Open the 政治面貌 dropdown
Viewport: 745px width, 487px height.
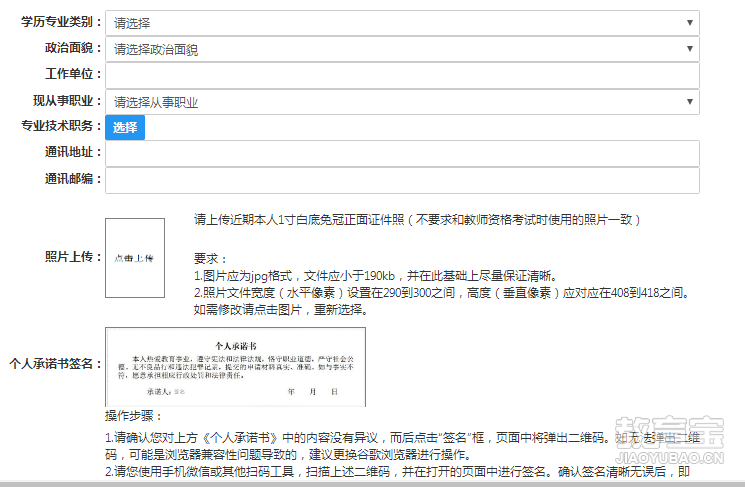coord(402,49)
